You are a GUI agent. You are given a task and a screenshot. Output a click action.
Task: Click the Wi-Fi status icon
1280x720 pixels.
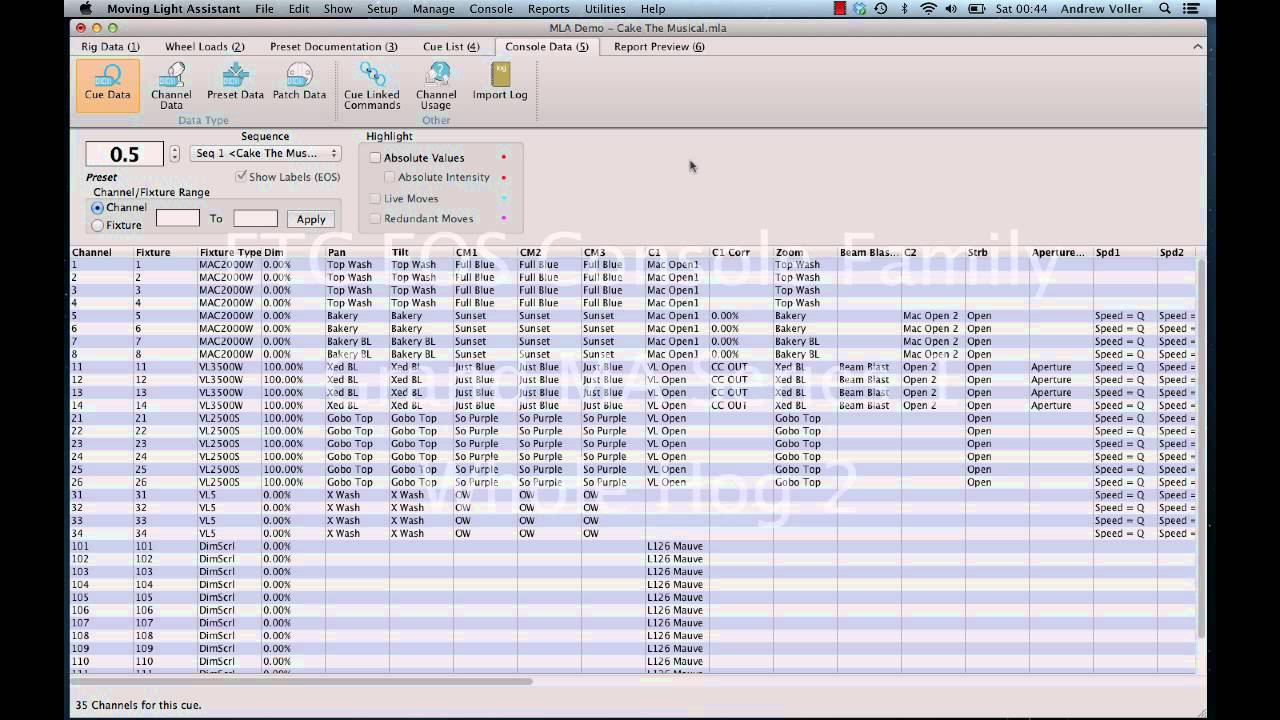click(x=929, y=9)
